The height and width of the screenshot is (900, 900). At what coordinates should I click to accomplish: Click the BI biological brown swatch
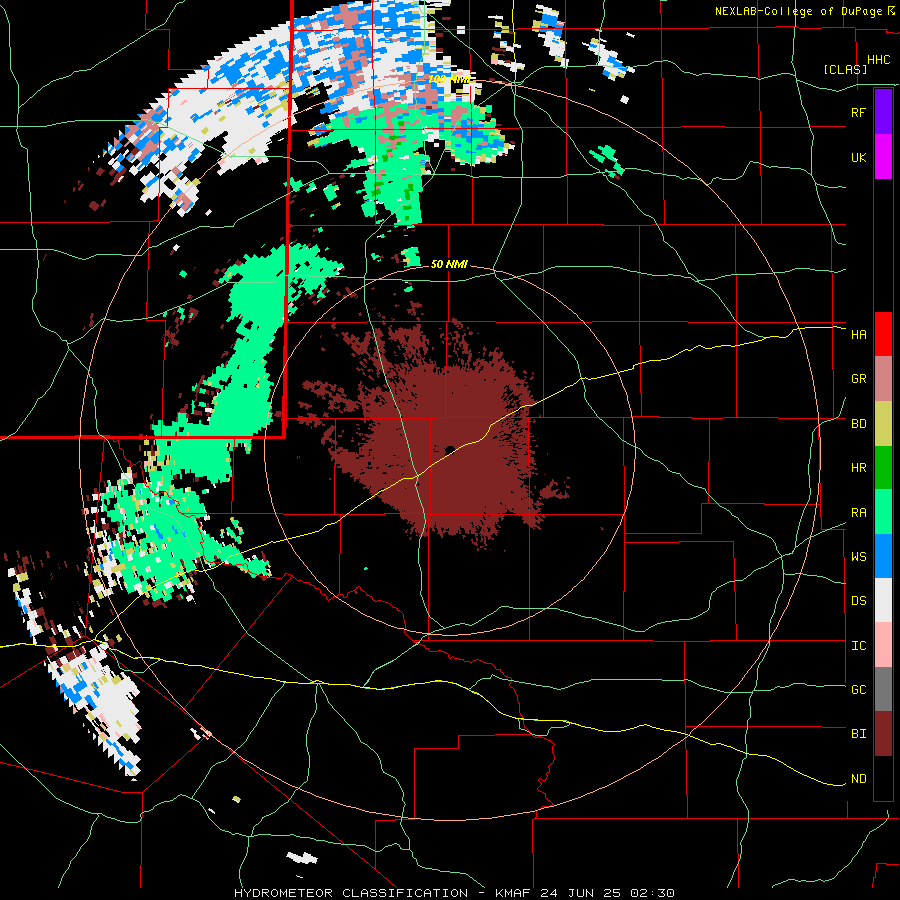(x=883, y=734)
